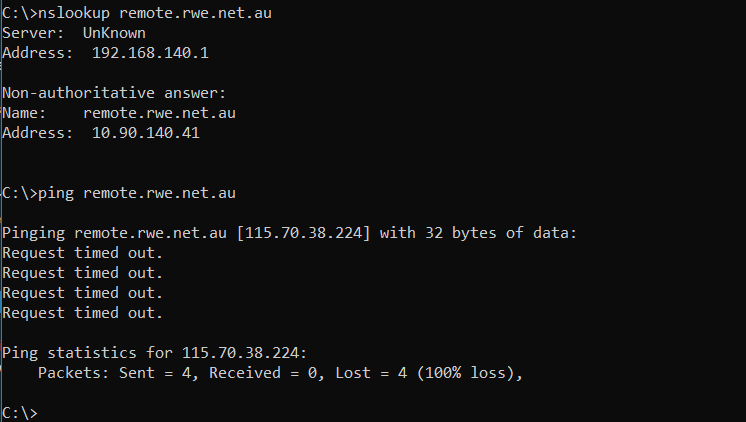
Task: Click the ping command word
Action: coord(55,193)
